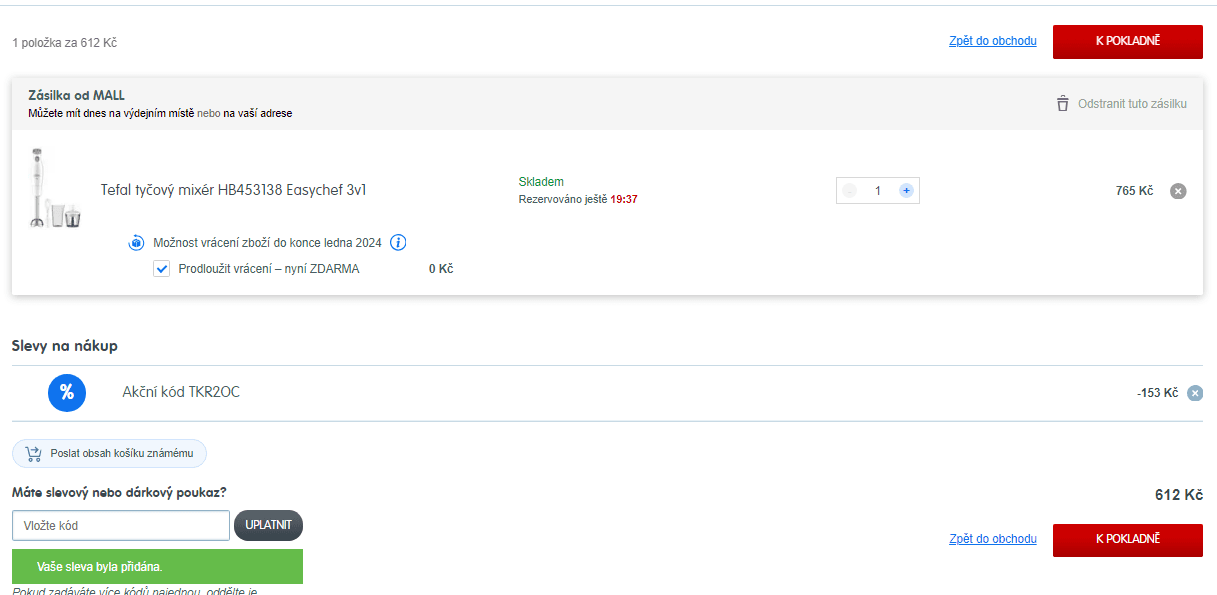Open the Tefal tyčový mixér product thumbnail
The image size is (1217, 595).
54,188
